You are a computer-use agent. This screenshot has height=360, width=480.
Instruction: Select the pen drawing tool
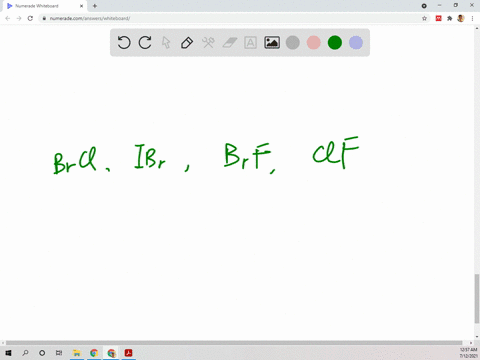[187, 43]
